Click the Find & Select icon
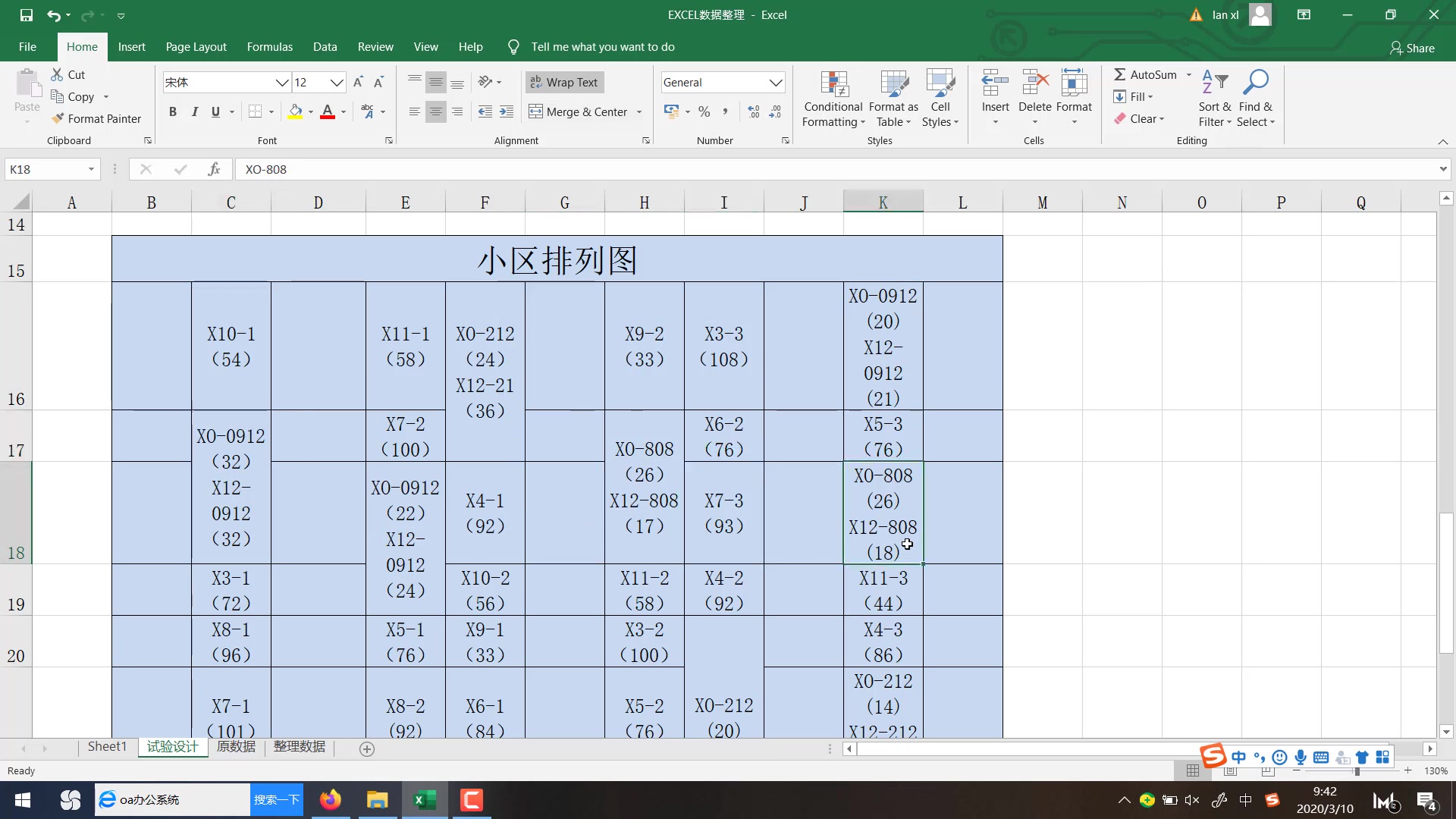This screenshot has height=819, width=1456. pos(1255,97)
